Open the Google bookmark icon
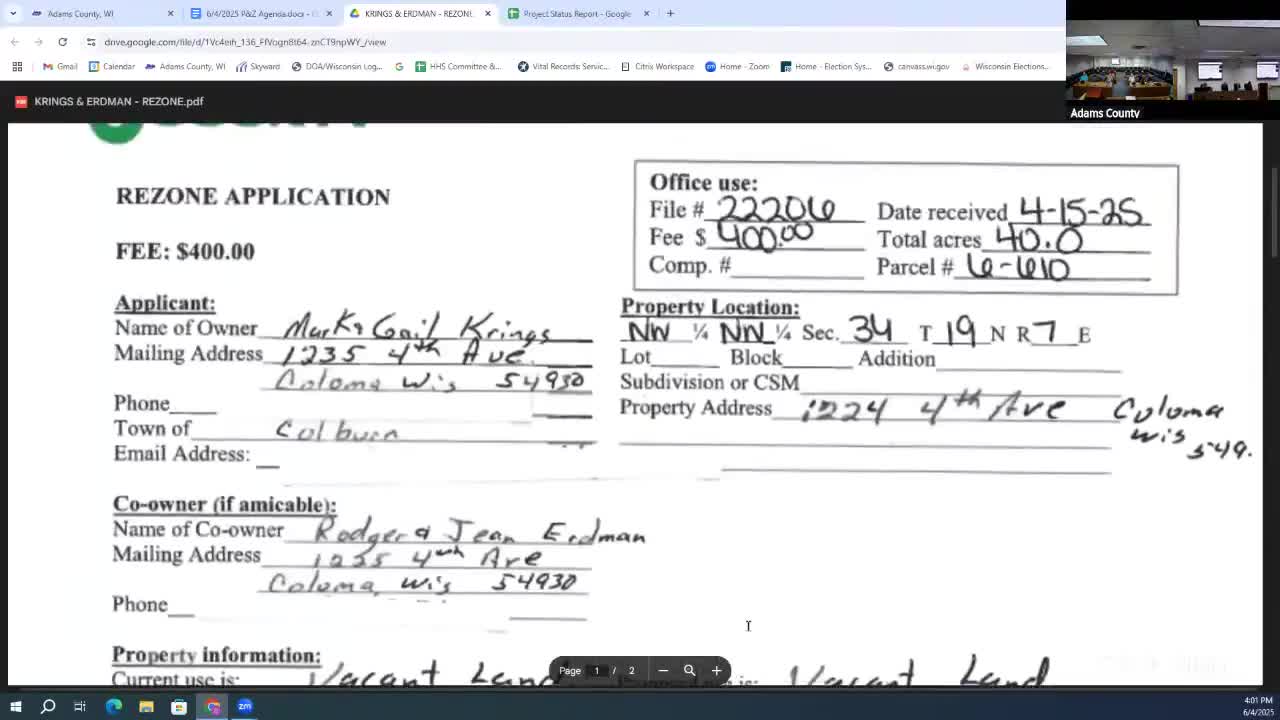This screenshot has height=720, width=1280. click(x=399, y=66)
